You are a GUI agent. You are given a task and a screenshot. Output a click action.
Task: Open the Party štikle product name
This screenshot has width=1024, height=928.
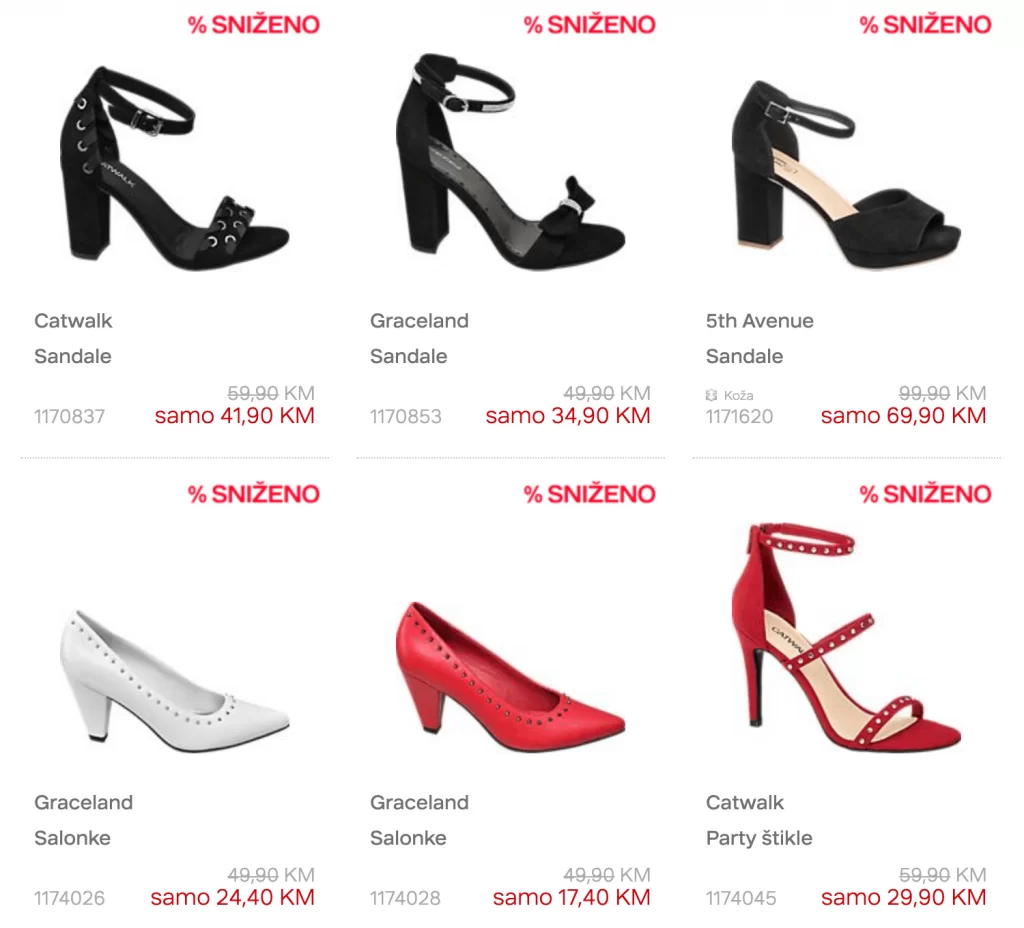(759, 838)
